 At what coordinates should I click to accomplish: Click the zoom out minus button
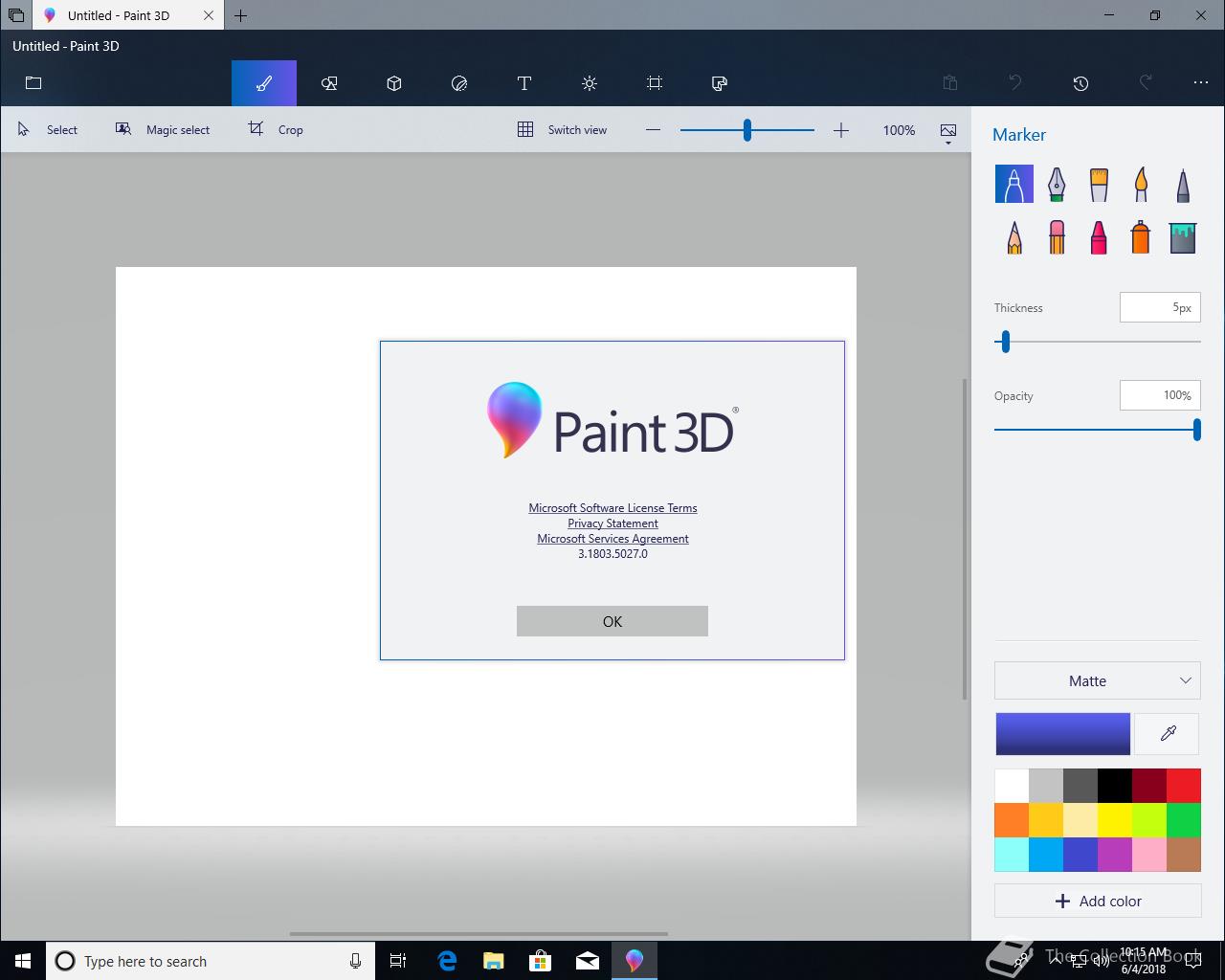pos(653,130)
